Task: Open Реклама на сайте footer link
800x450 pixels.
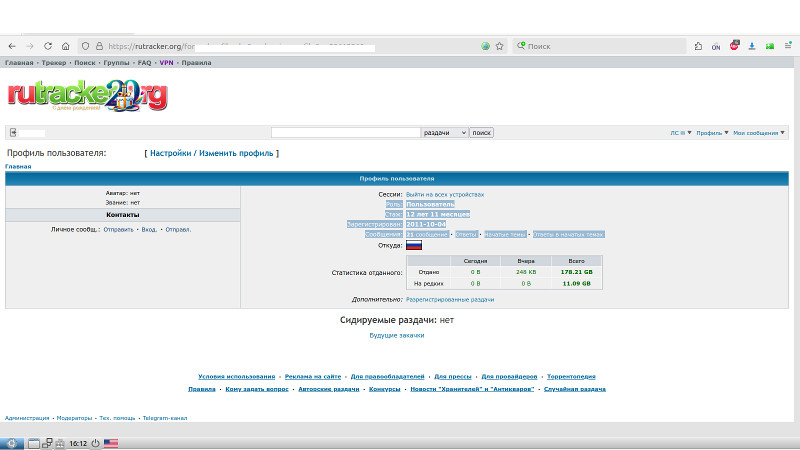Action: 313,377
